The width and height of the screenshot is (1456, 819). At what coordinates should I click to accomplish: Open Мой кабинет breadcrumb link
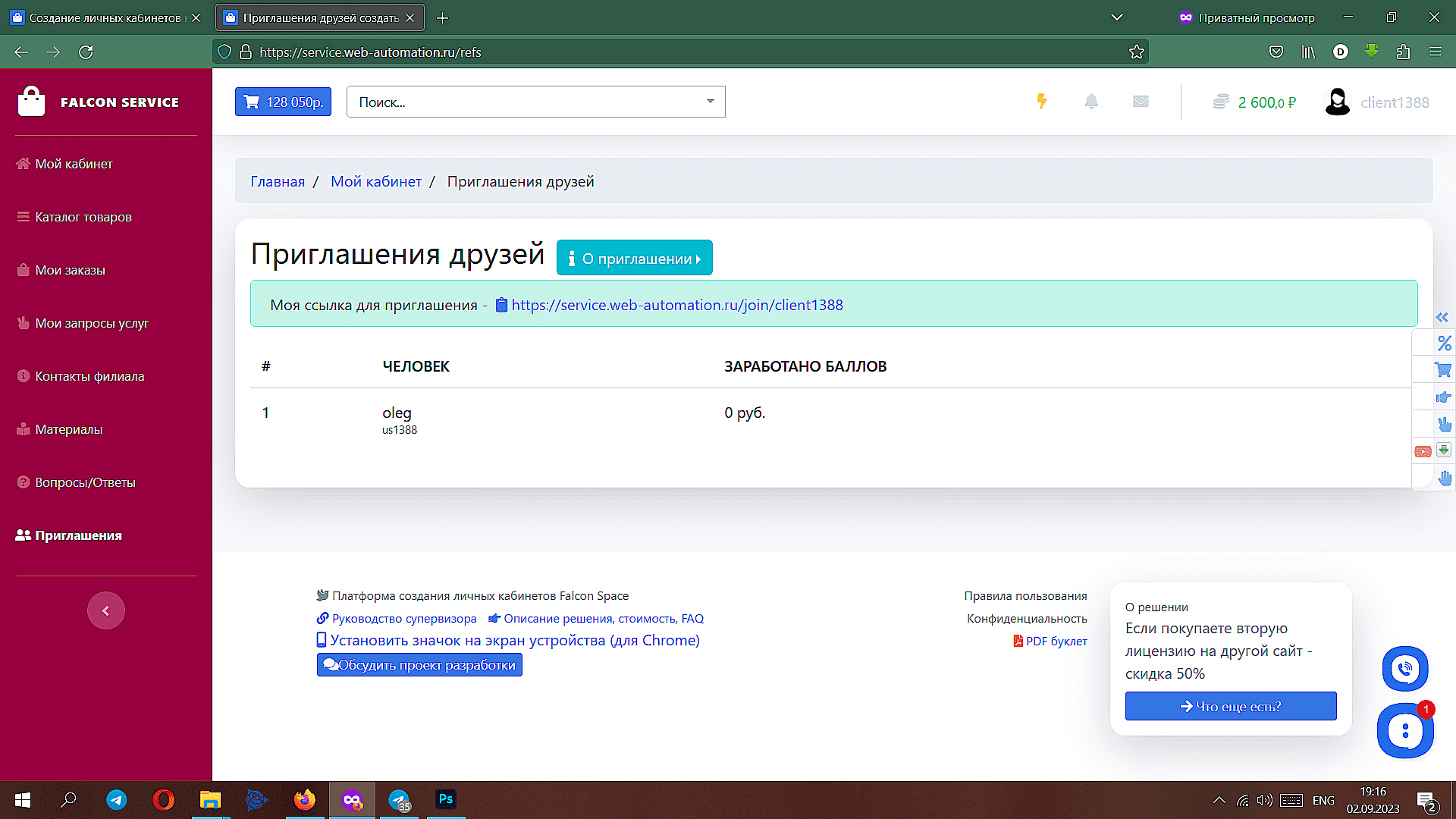point(376,181)
